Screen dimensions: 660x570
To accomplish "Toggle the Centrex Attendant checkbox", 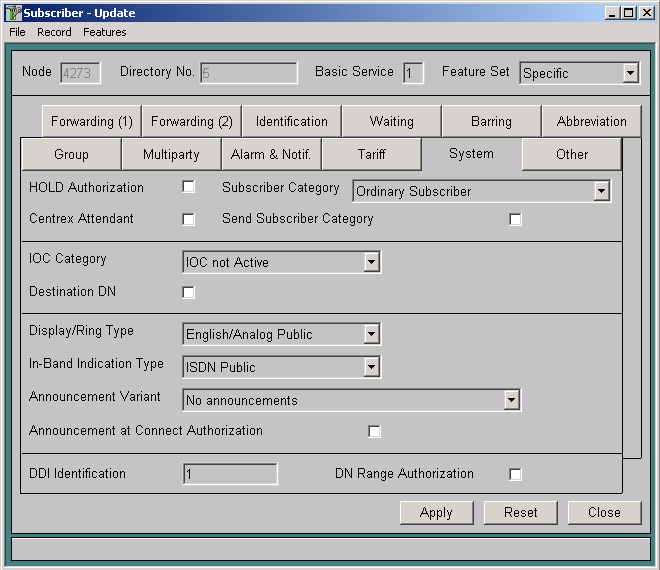I will click(188, 219).
